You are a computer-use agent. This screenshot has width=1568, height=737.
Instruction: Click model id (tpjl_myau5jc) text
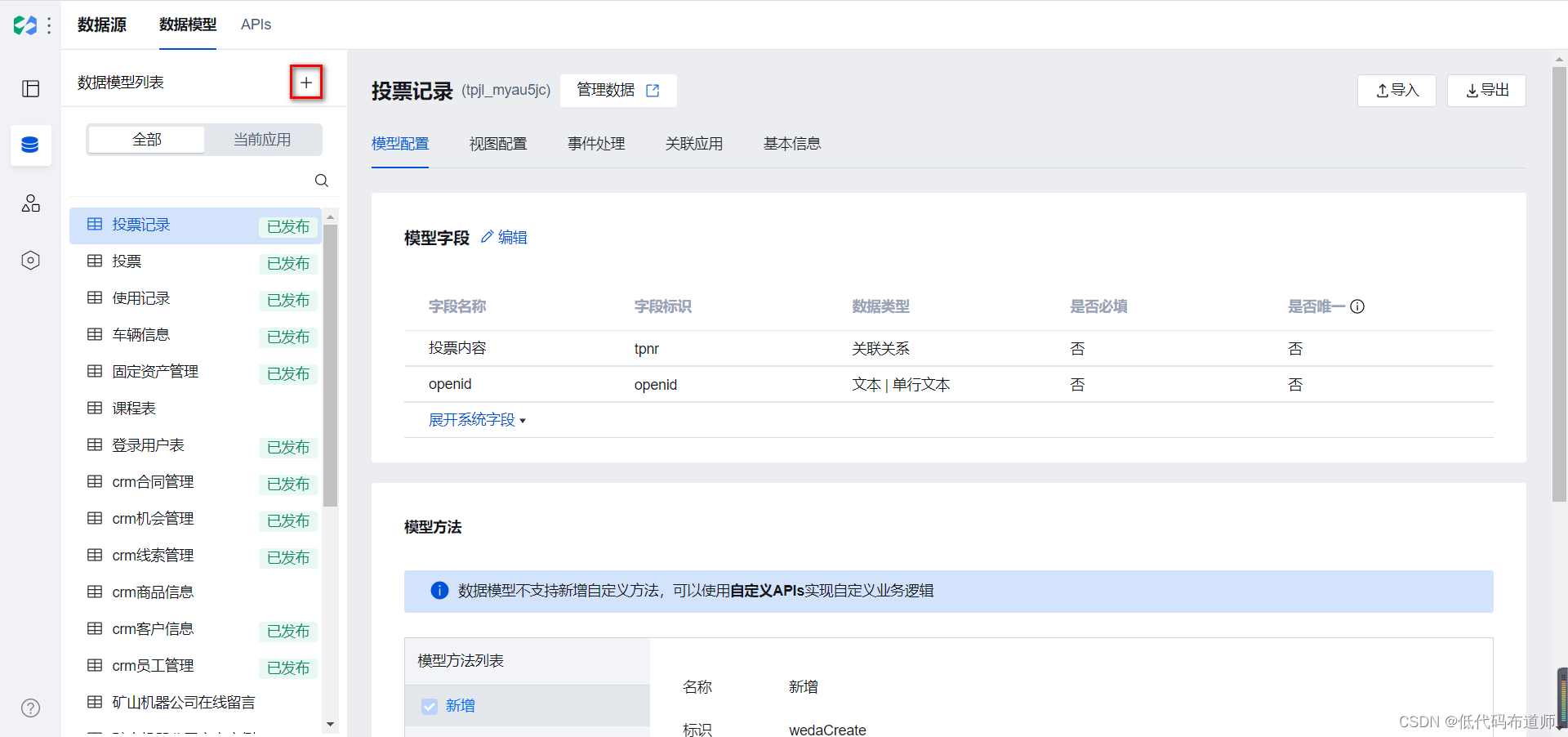[506, 90]
